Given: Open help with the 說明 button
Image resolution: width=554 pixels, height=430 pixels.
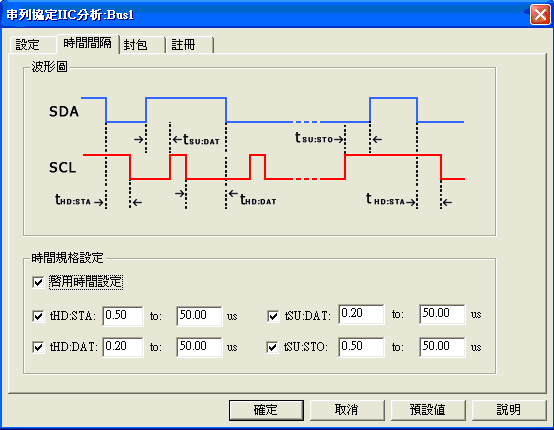Looking at the screenshot, I should coord(509,410).
